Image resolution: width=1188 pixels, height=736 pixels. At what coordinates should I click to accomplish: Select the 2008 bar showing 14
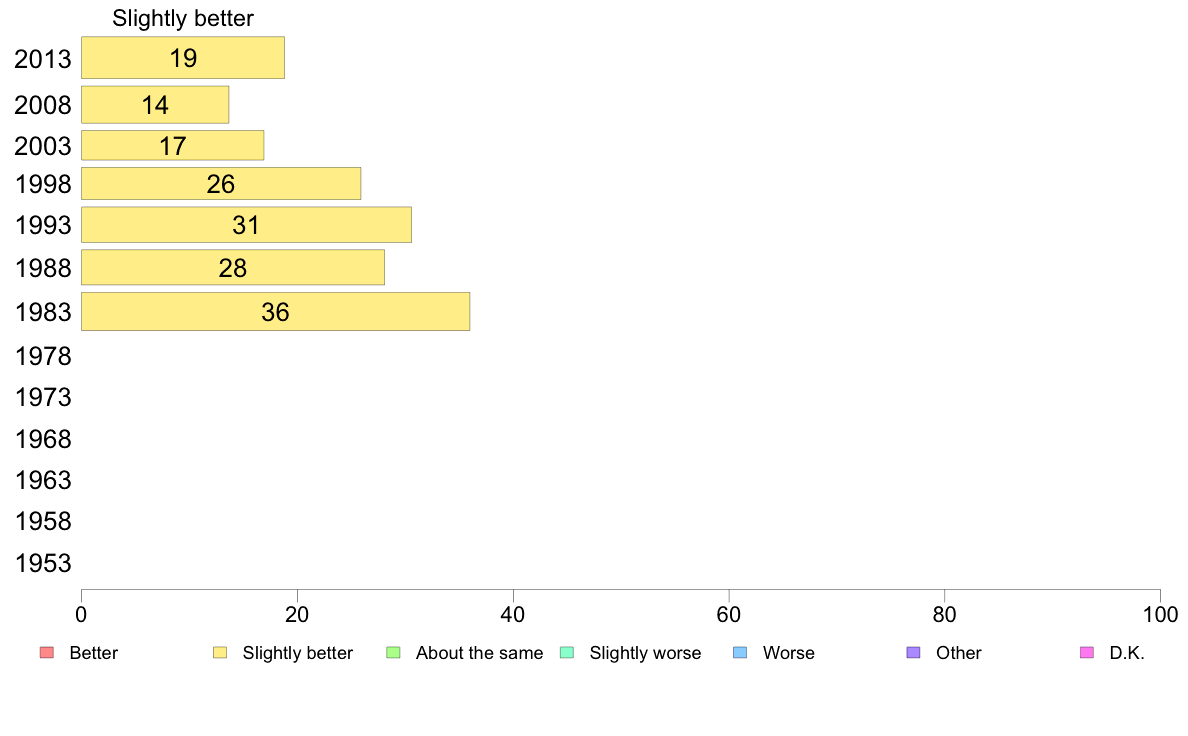(155, 105)
